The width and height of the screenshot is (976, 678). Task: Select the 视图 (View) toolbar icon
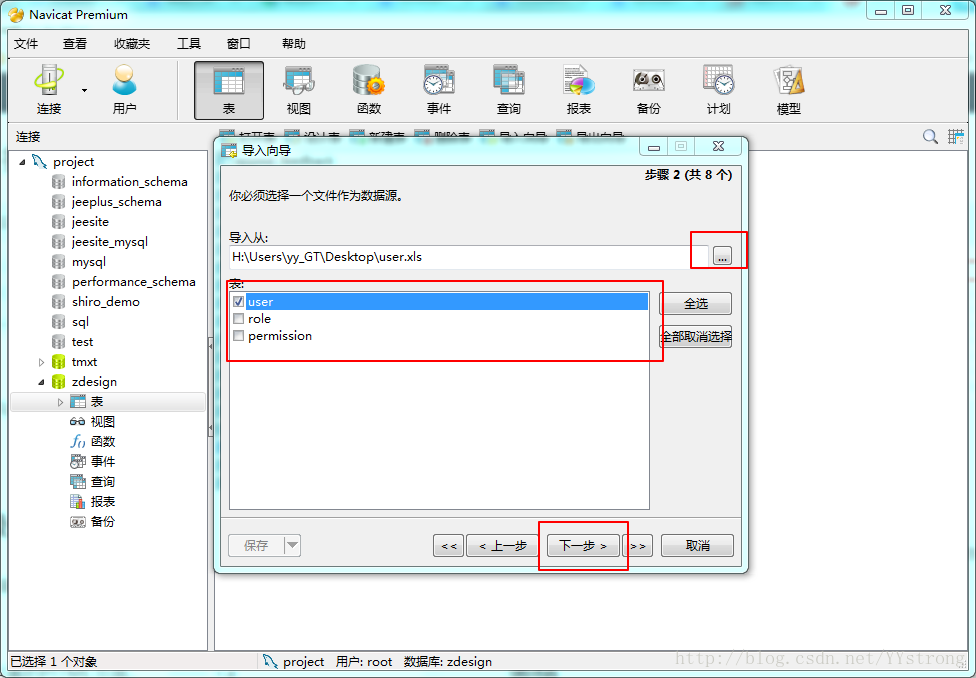point(298,90)
